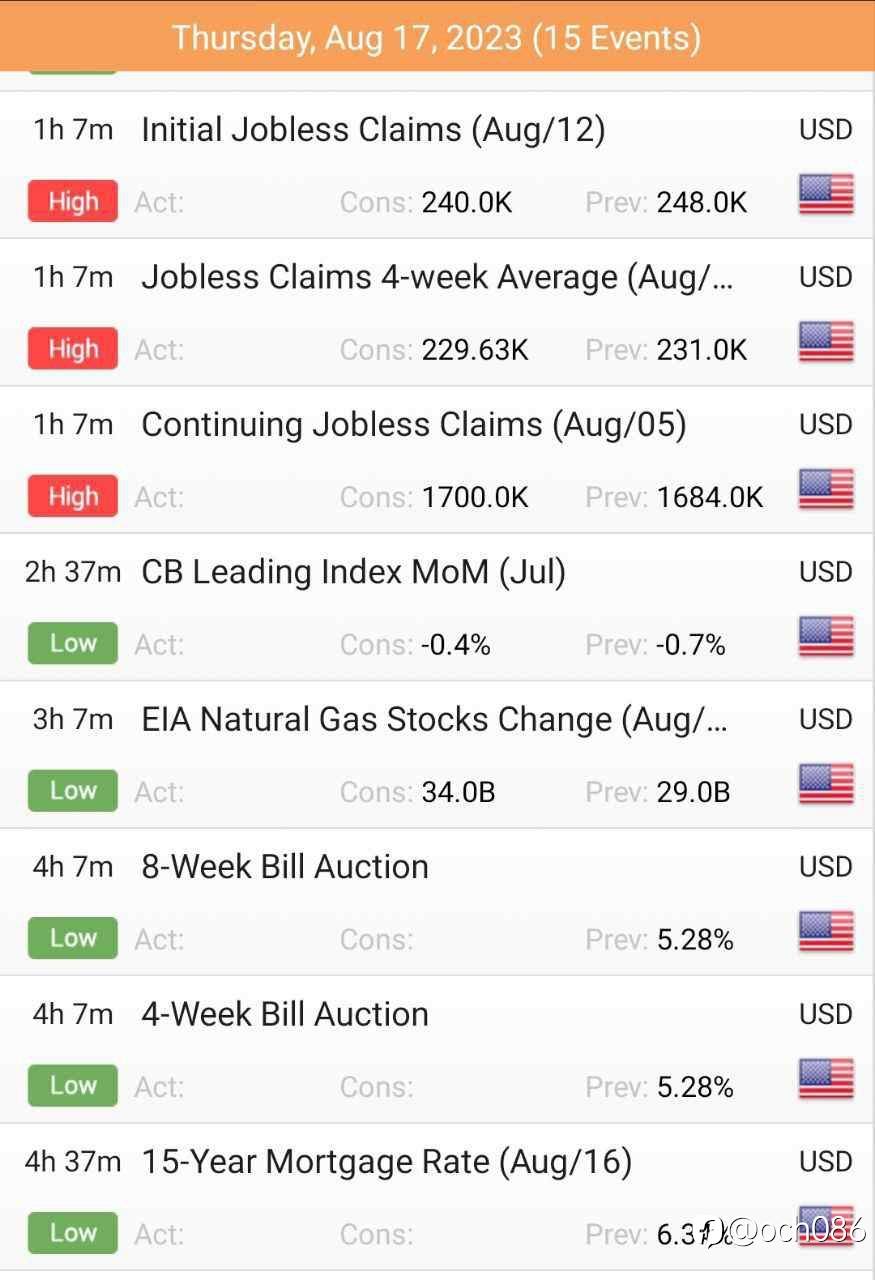The height and width of the screenshot is (1280, 875).
Task: Tap the US flag beside 8-Week Bill Auction
Action: tap(826, 932)
